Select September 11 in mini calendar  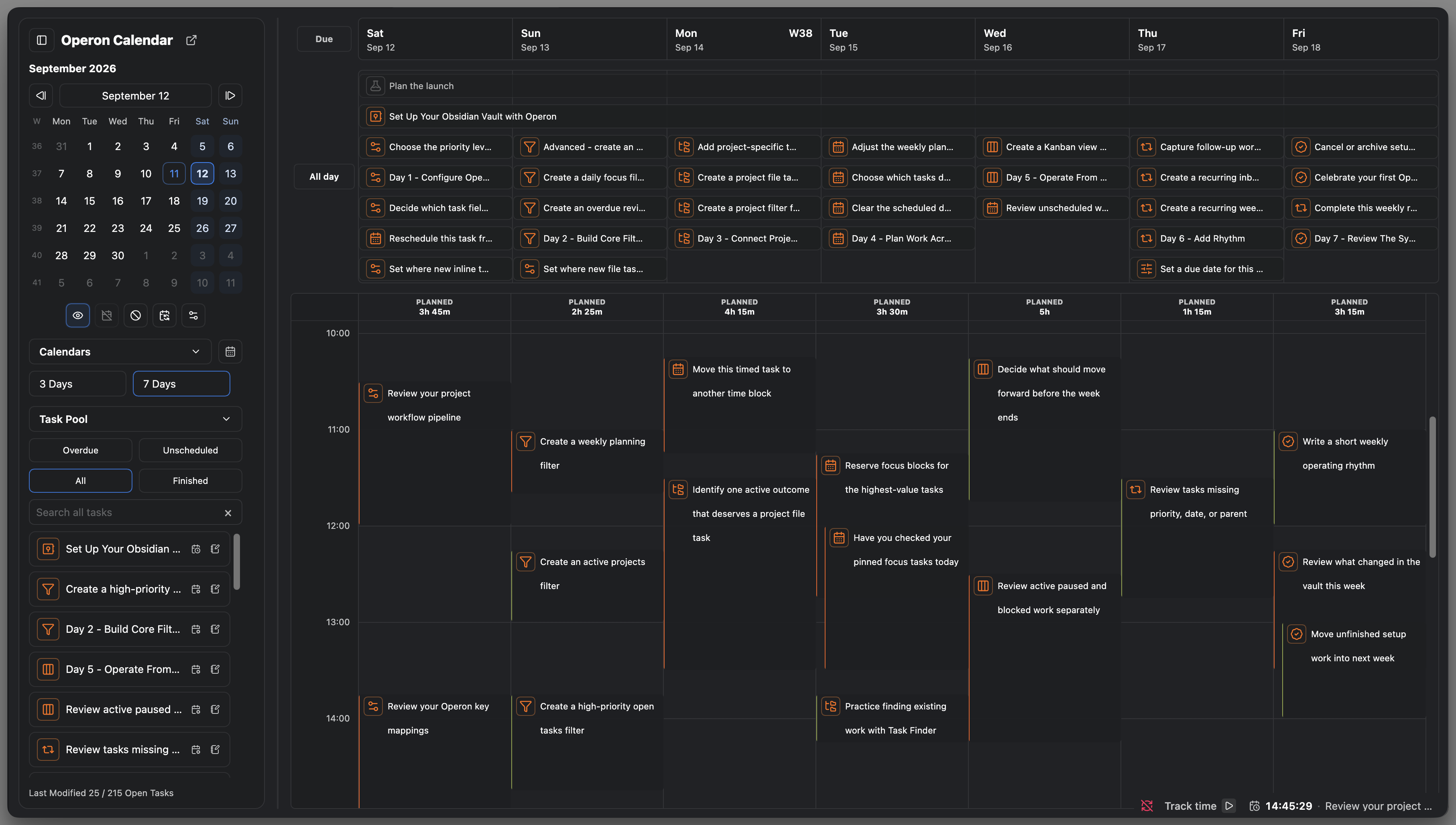tap(174, 174)
